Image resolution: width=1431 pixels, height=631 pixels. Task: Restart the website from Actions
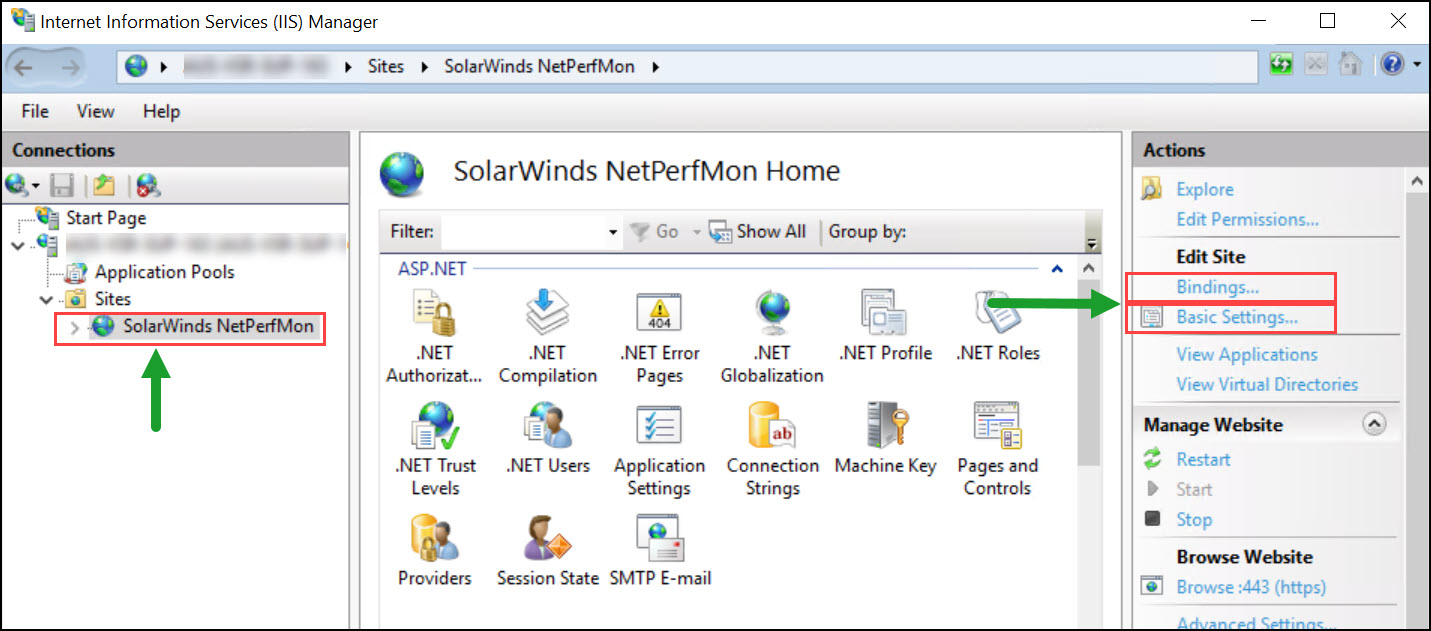(1203, 460)
